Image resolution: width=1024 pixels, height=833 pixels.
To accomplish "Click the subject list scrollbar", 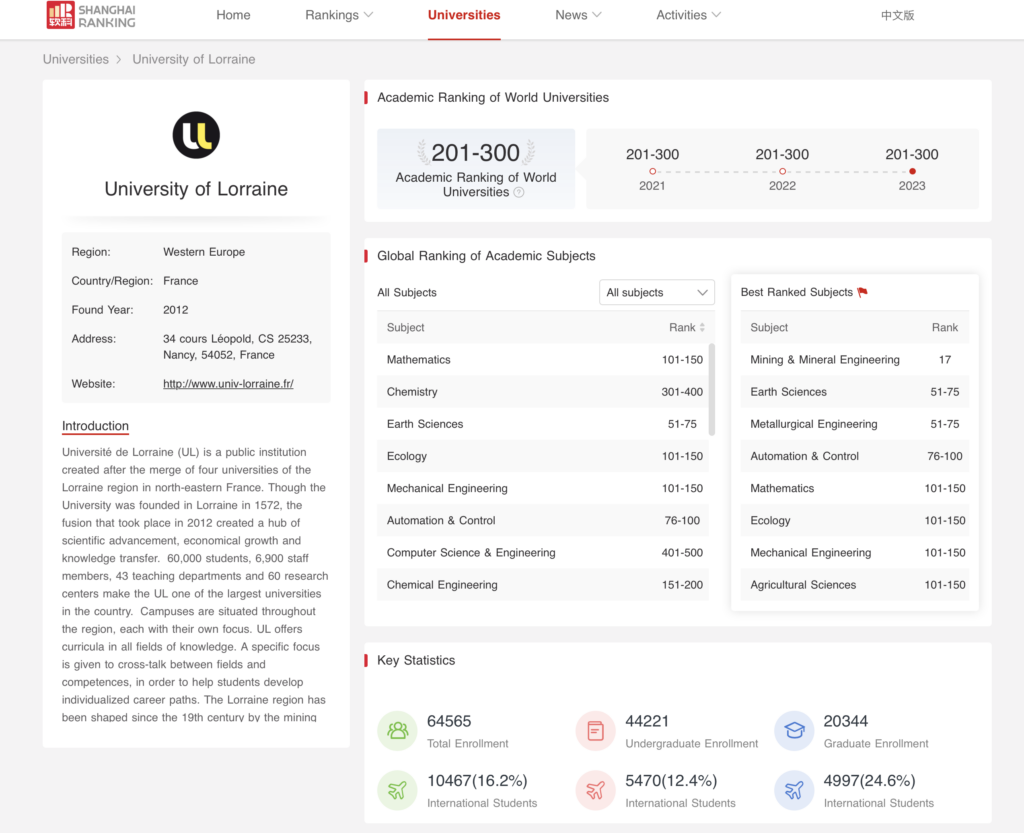I will click(x=712, y=390).
